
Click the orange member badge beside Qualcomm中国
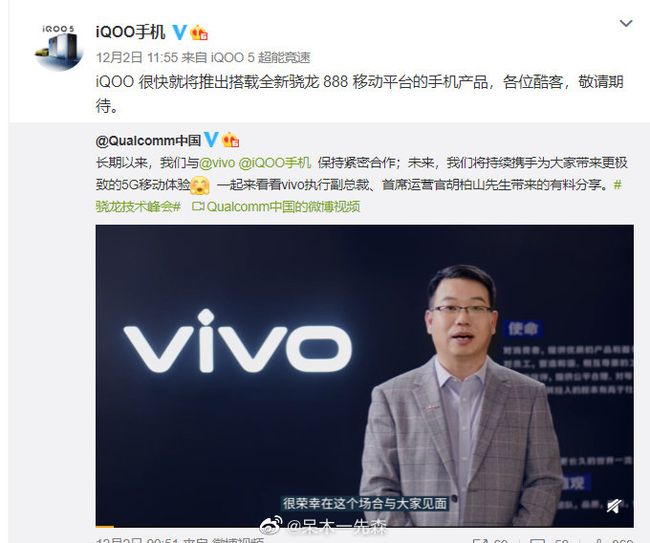230,140
